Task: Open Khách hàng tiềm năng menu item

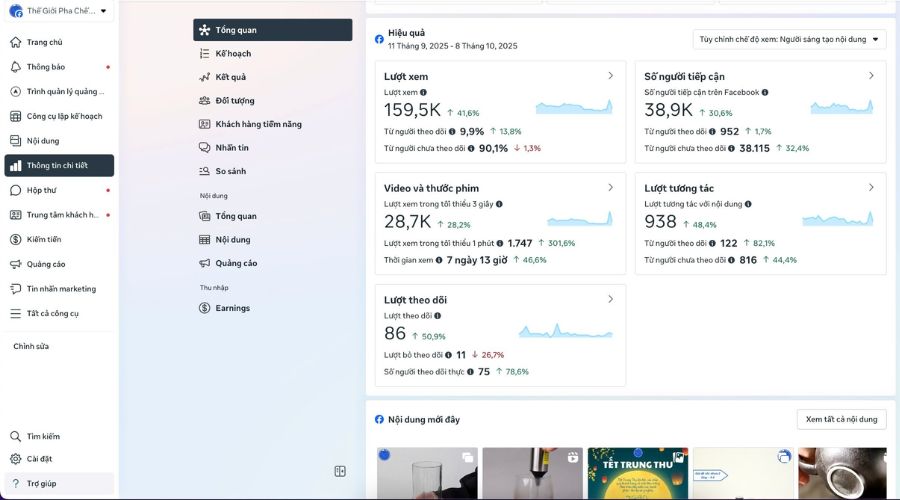Action: pyautogui.click(x=273, y=124)
